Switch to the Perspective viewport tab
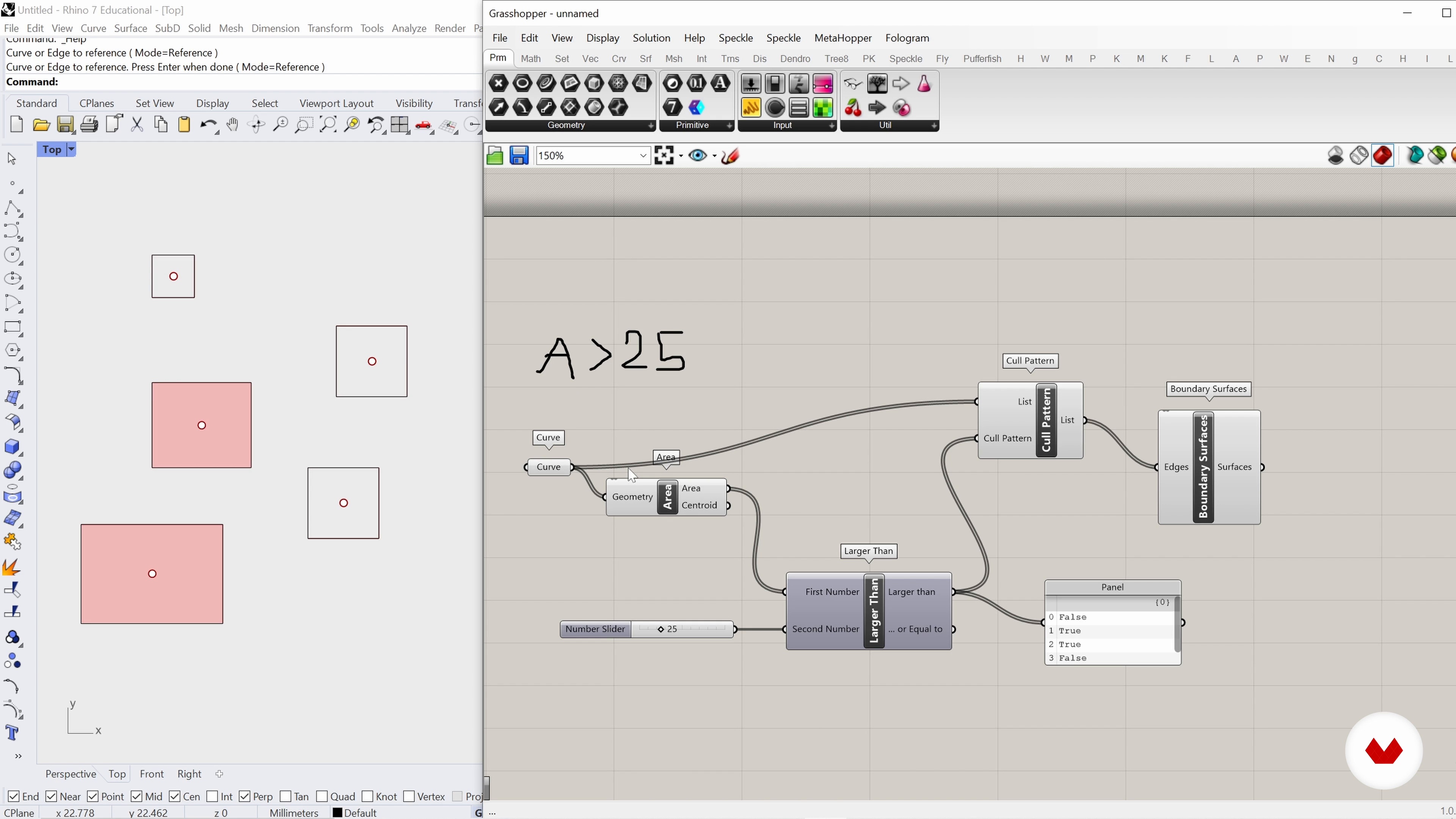 point(71,774)
